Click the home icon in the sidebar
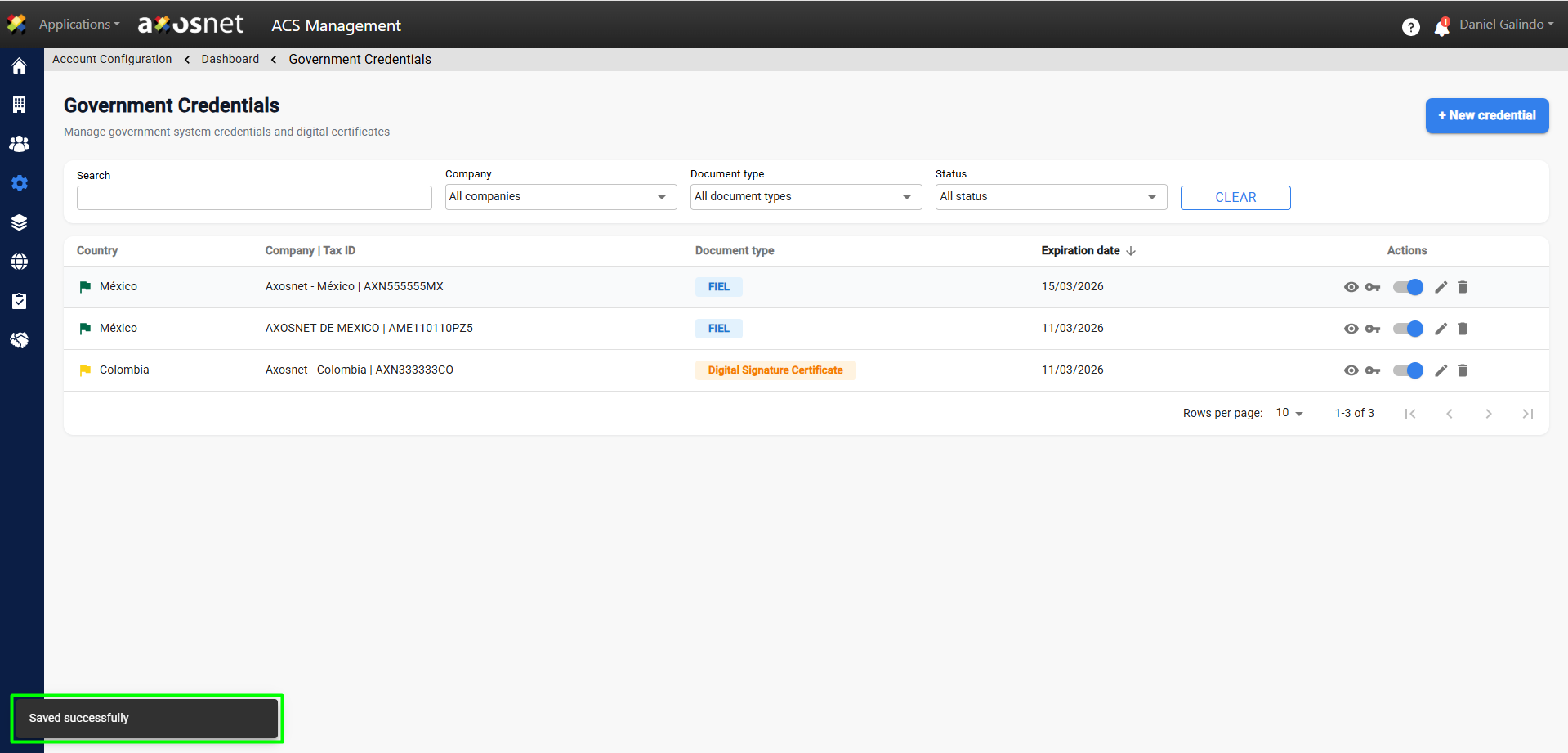The image size is (1568, 753). click(x=20, y=66)
